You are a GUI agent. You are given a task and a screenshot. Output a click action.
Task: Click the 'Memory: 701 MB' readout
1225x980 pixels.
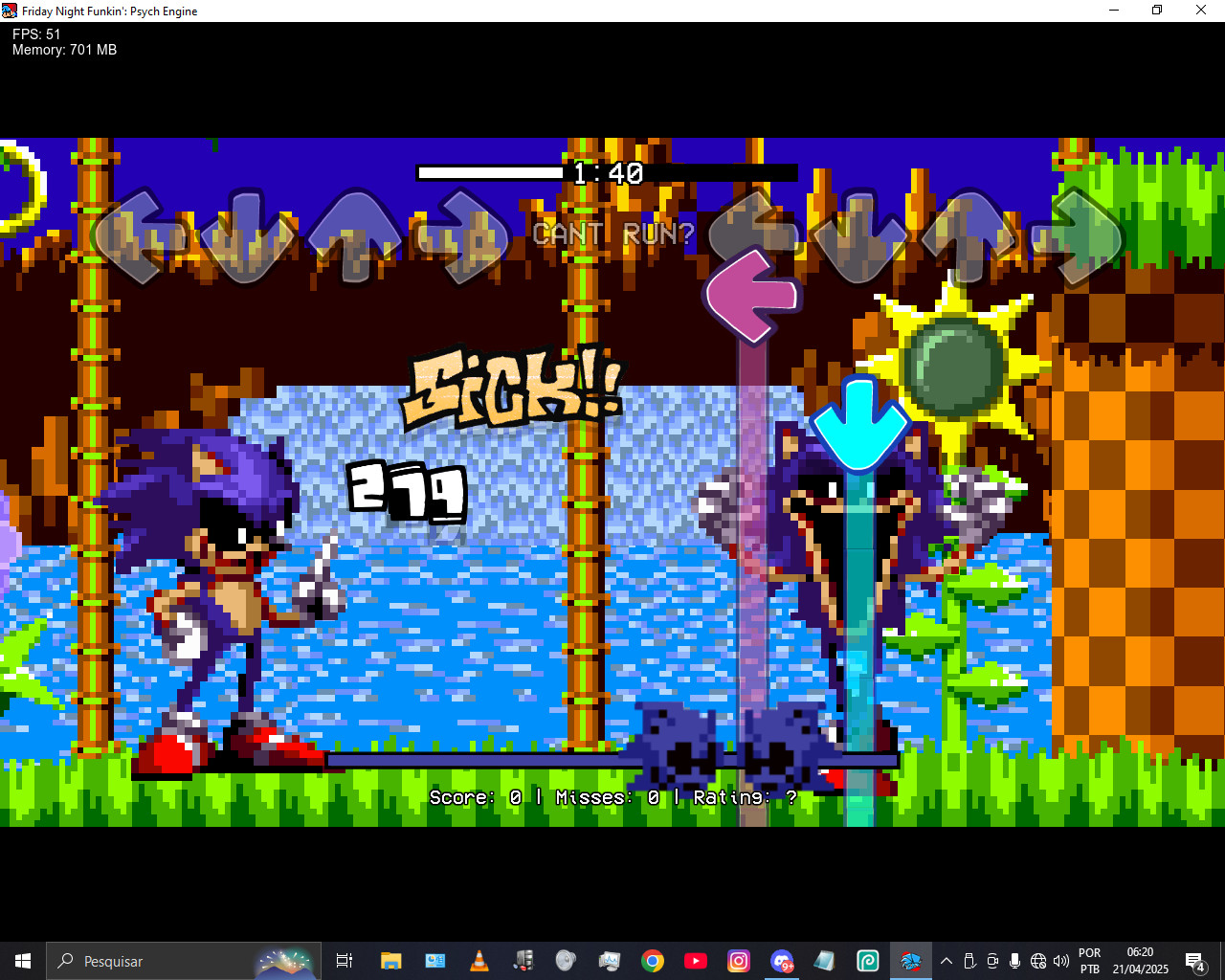(x=64, y=50)
